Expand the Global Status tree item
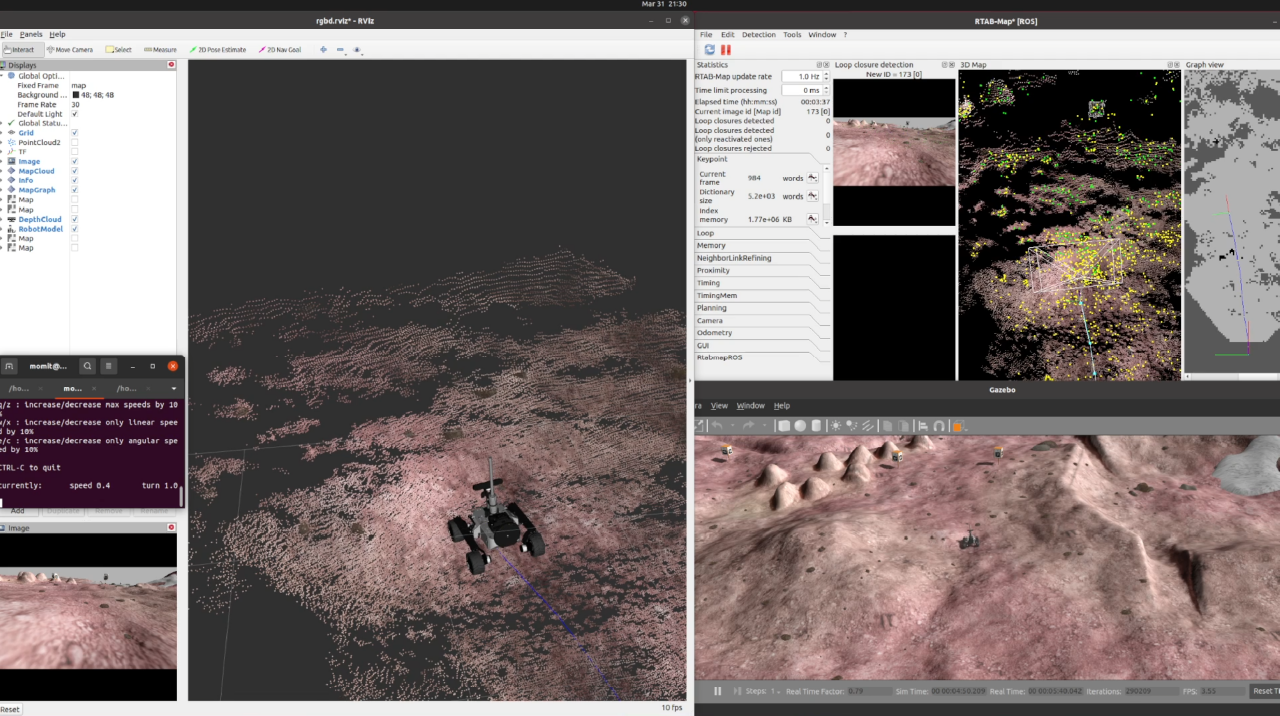 [x=2, y=123]
